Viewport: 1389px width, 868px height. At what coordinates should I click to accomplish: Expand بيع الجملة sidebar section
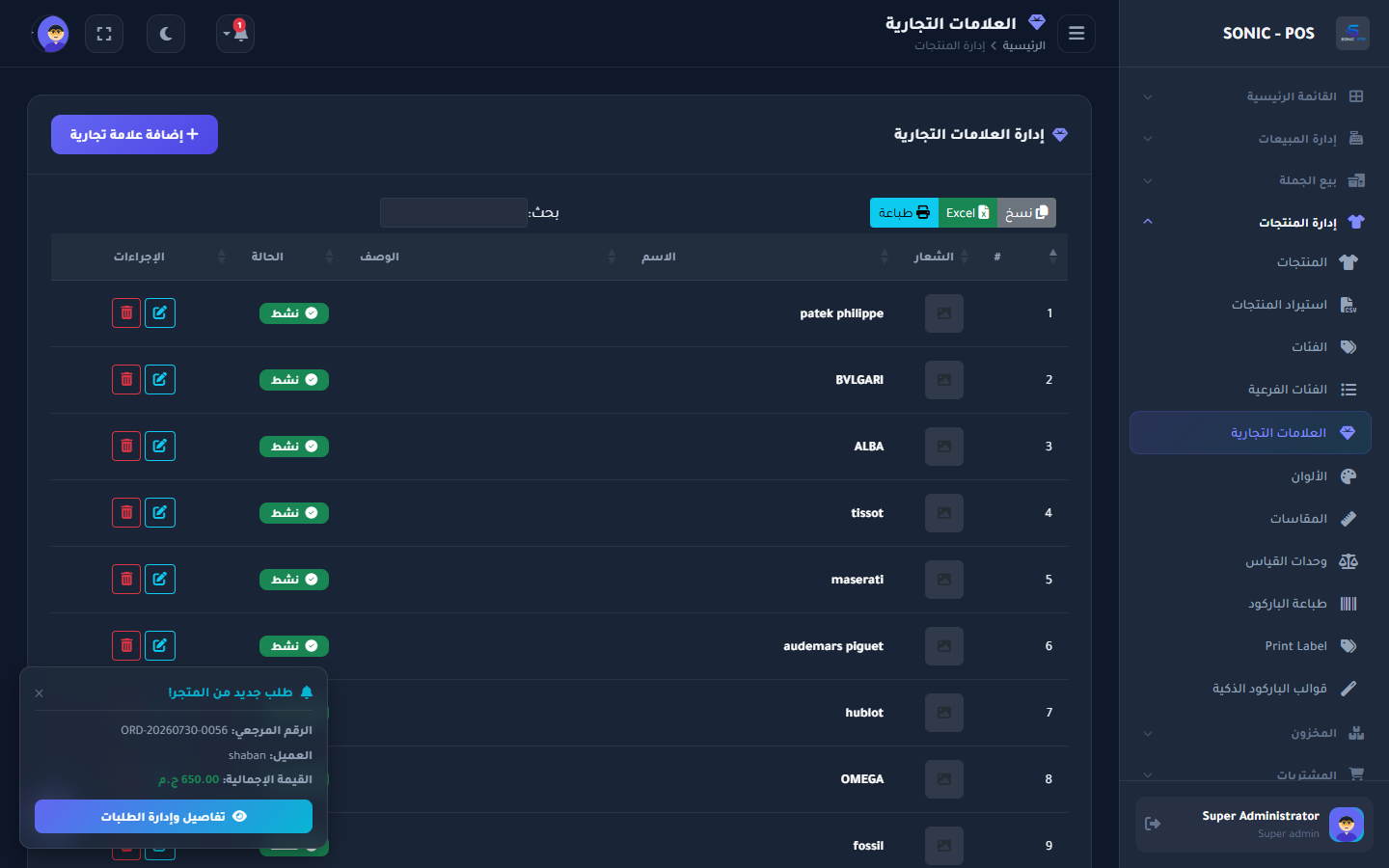(x=1254, y=180)
